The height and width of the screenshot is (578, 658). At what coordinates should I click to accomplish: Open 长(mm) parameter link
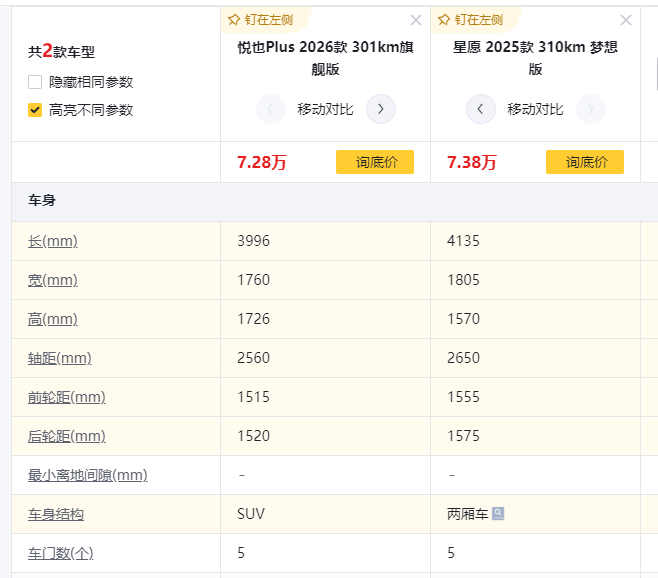[x=53, y=241]
